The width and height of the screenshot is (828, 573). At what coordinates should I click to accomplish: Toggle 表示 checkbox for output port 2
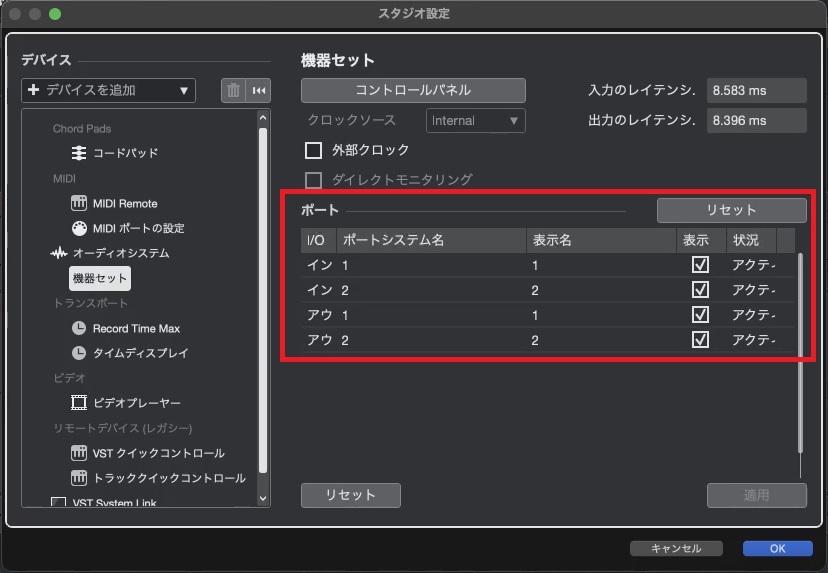pos(700,340)
